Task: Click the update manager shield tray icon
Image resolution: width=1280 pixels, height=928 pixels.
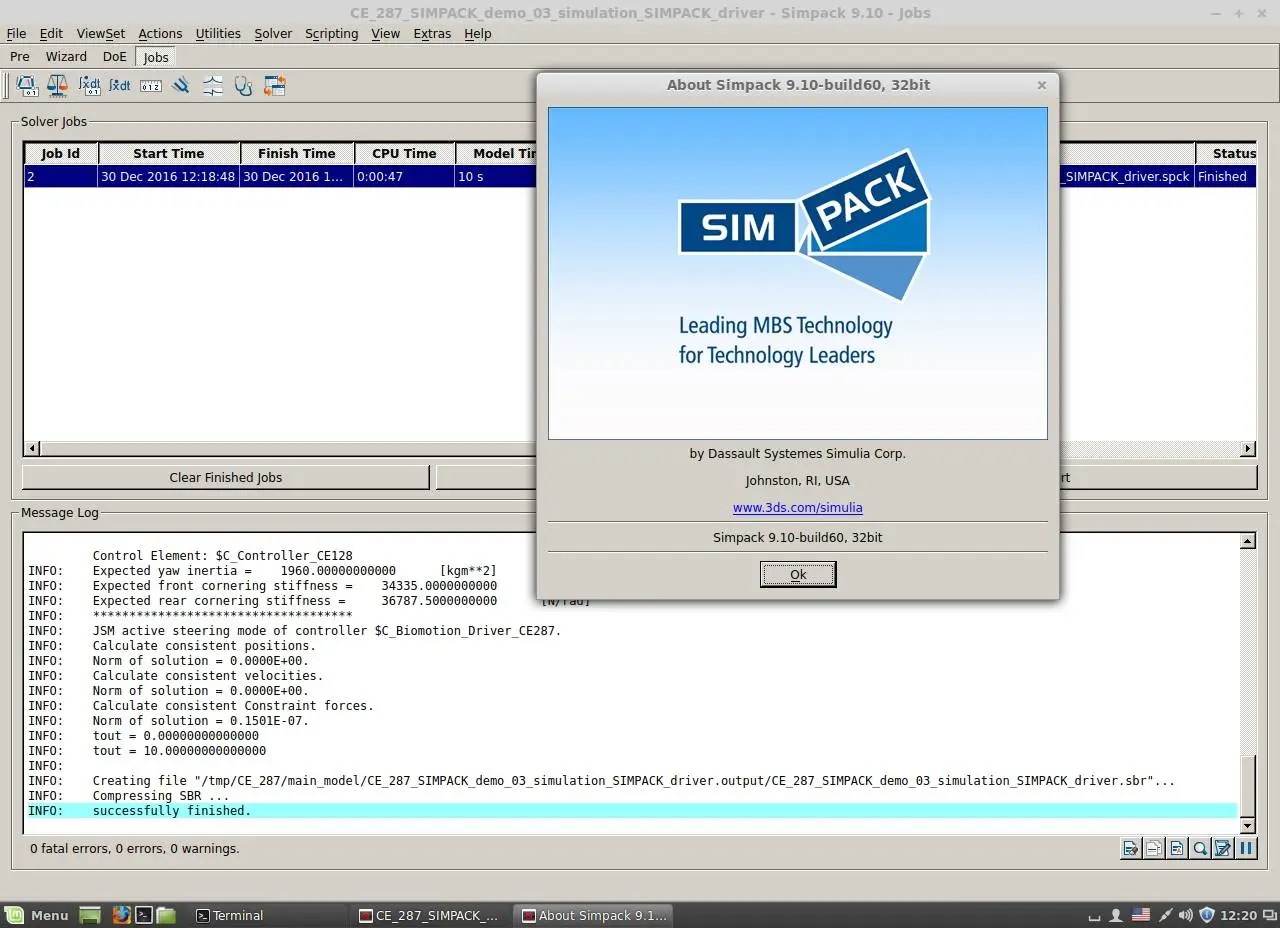Action: [x=1207, y=915]
